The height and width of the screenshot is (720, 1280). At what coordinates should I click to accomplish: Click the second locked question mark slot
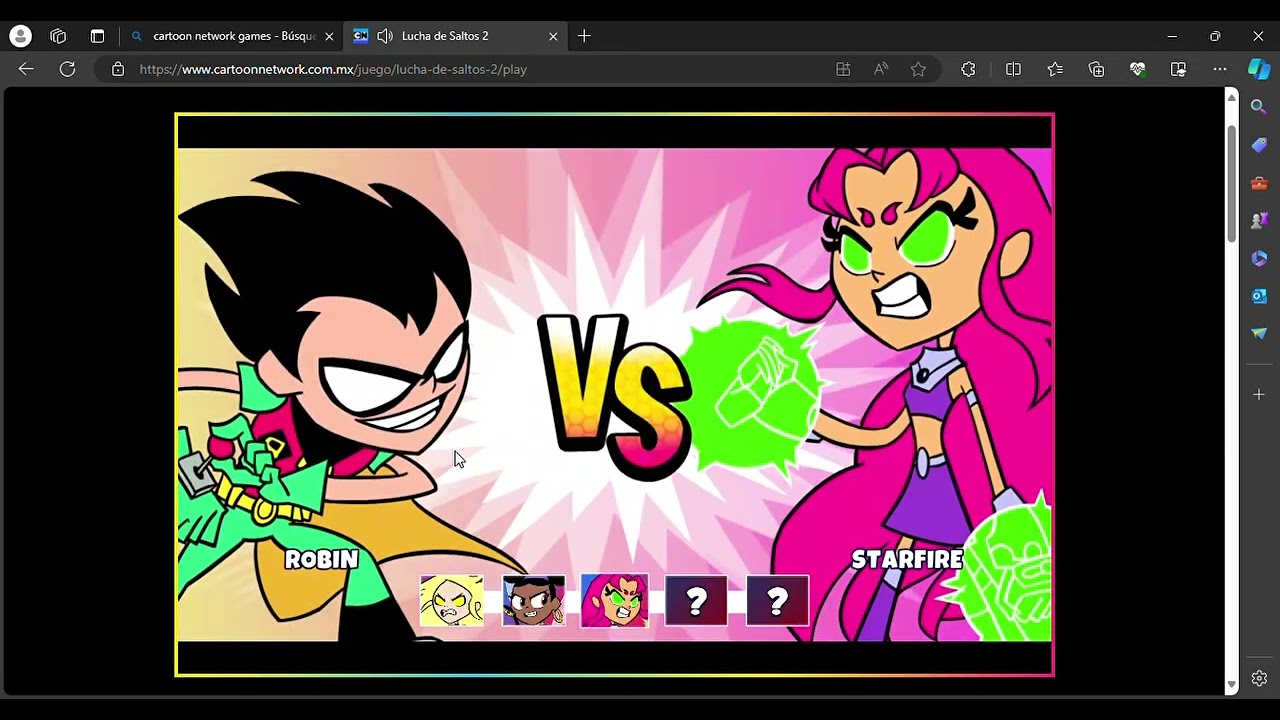(777, 600)
